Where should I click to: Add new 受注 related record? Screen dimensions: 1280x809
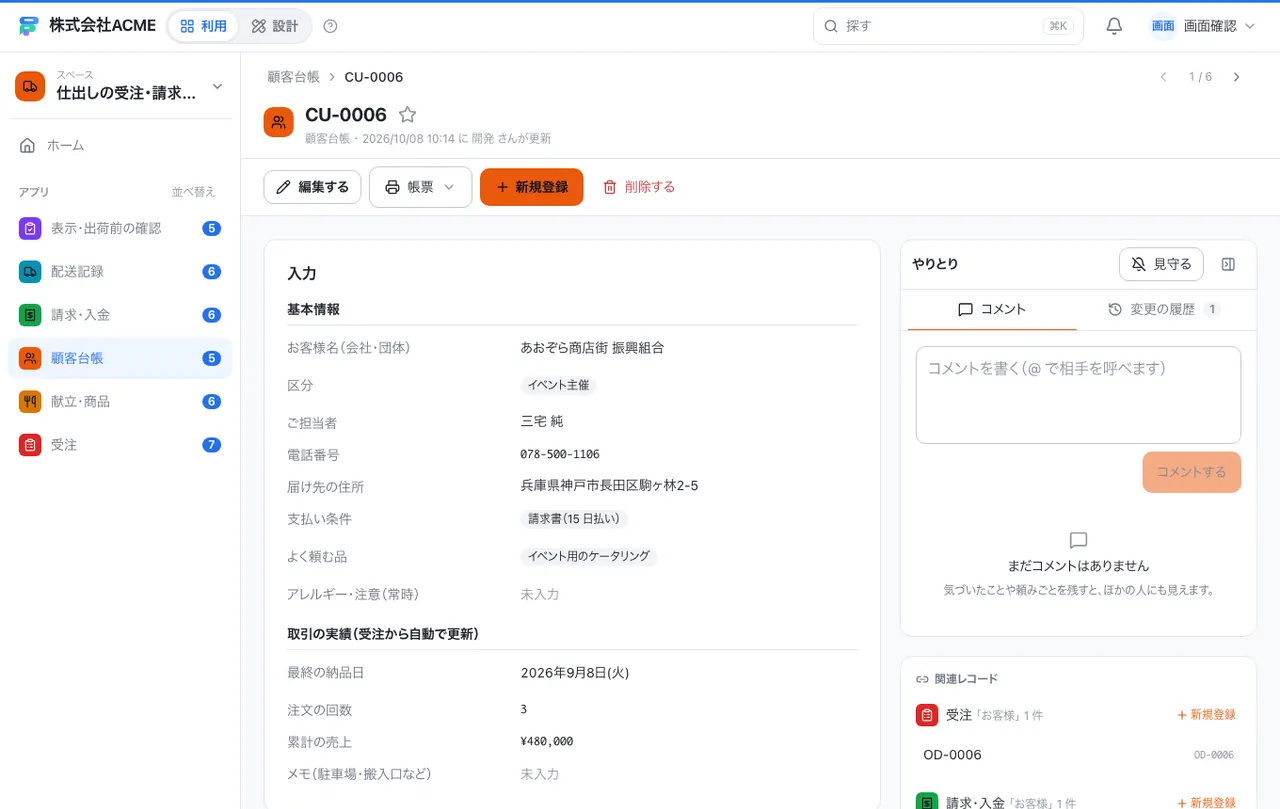[x=1206, y=715]
